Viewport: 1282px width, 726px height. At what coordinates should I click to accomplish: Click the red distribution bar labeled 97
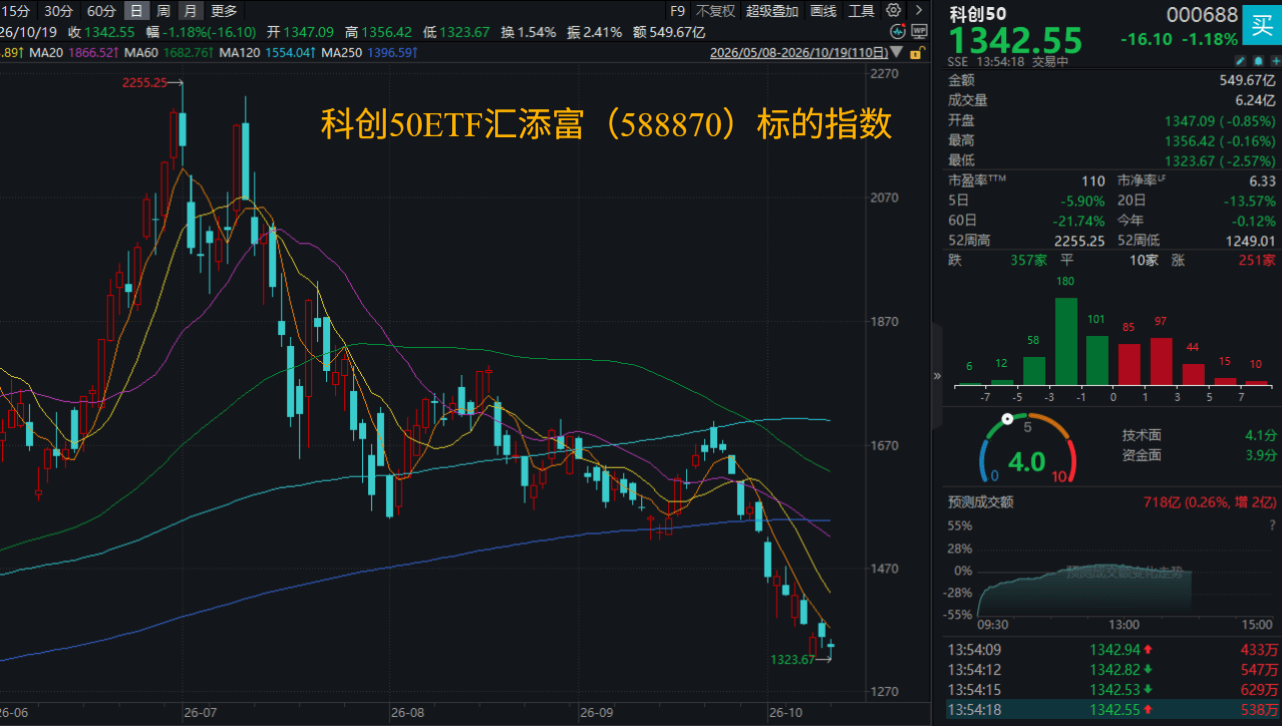pos(1161,361)
